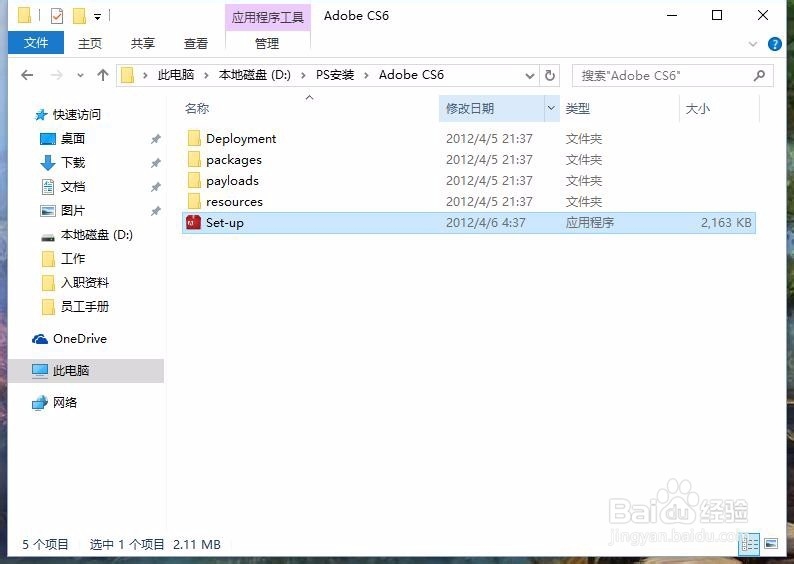Click the new folder quick access icon
This screenshot has height=564, width=794.
pyautogui.click(x=79, y=16)
